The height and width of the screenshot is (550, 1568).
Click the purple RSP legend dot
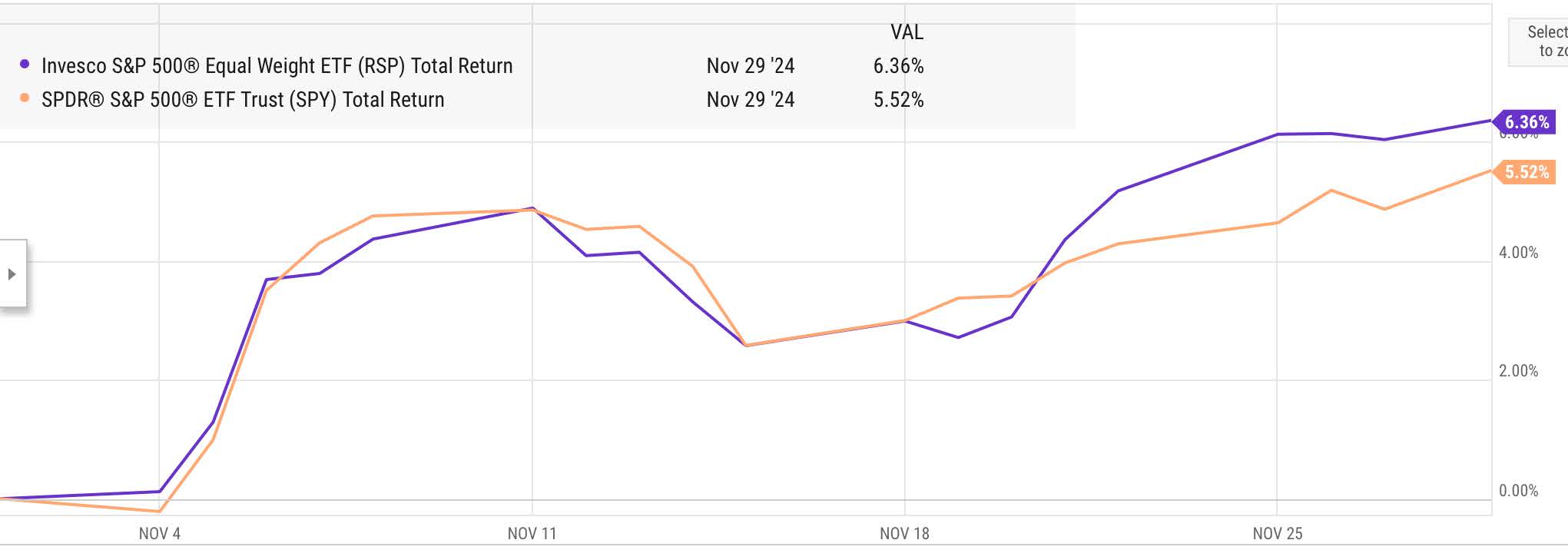(25, 65)
